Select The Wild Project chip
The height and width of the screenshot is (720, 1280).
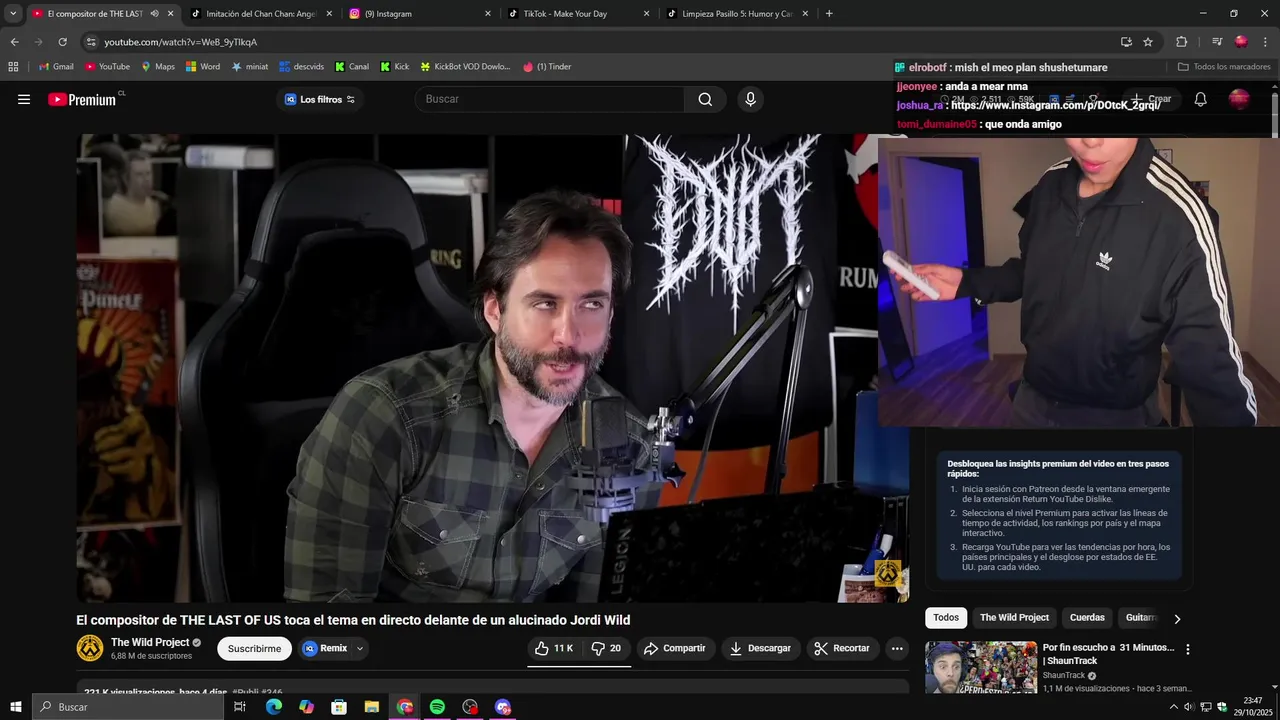click(x=1014, y=618)
